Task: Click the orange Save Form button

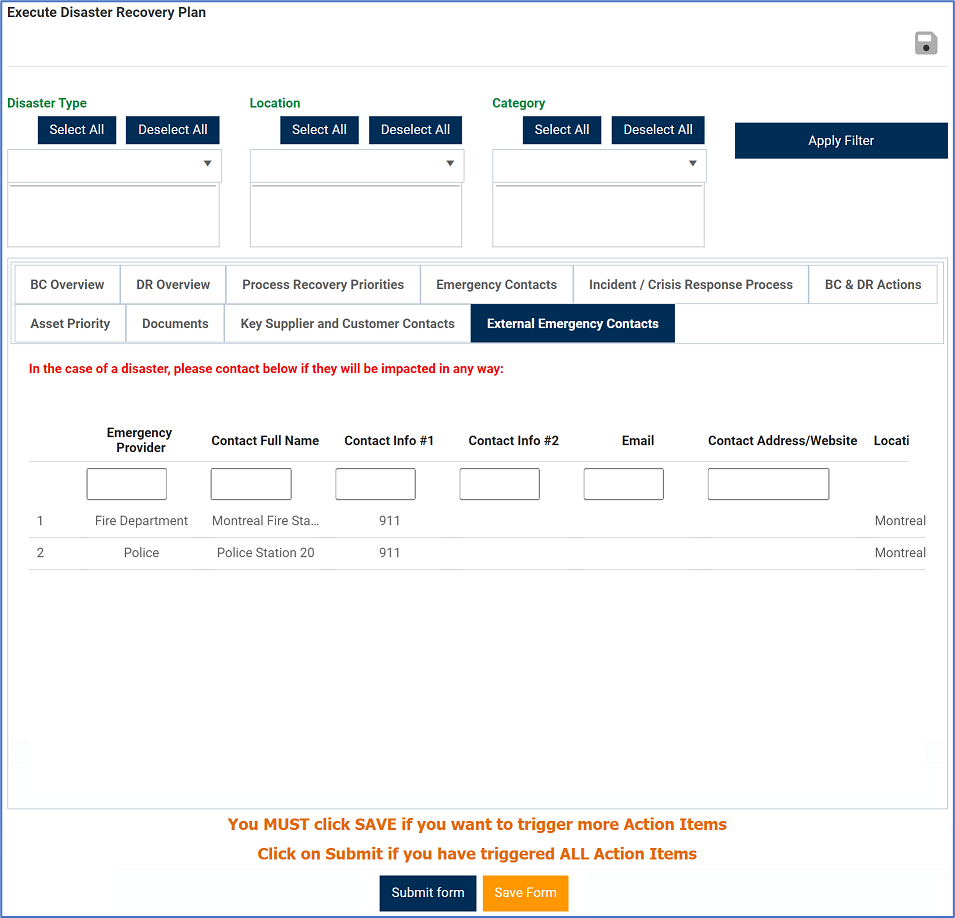Action: tap(525, 893)
